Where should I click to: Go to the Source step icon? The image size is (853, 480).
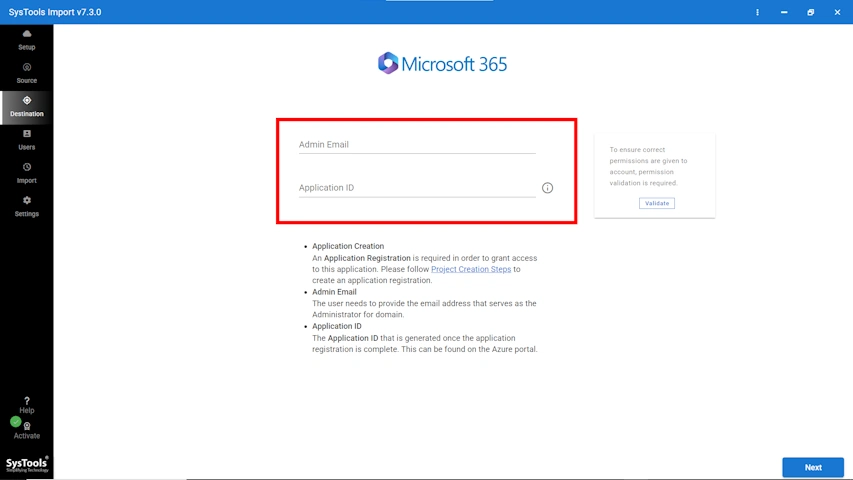[x=27, y=67]
